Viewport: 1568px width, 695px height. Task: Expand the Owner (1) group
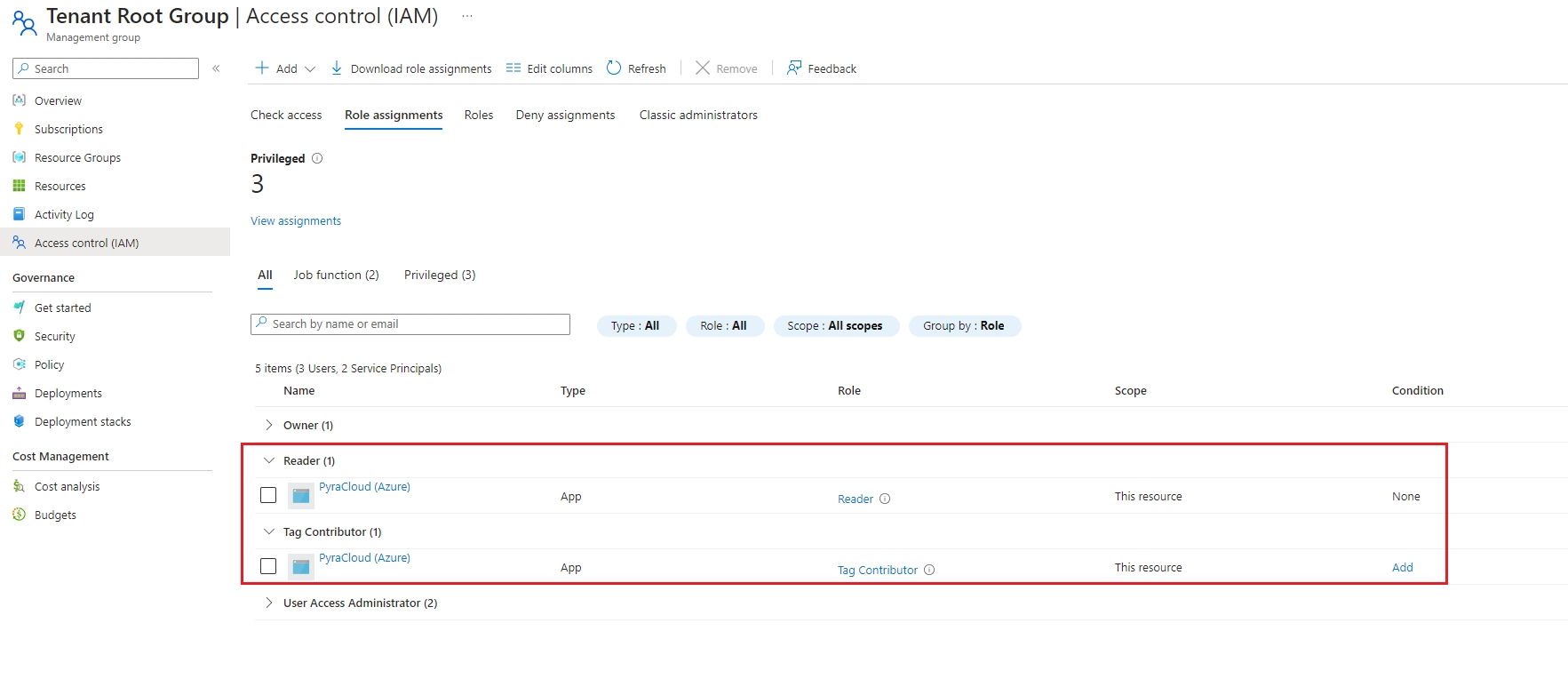click(269, 425)
